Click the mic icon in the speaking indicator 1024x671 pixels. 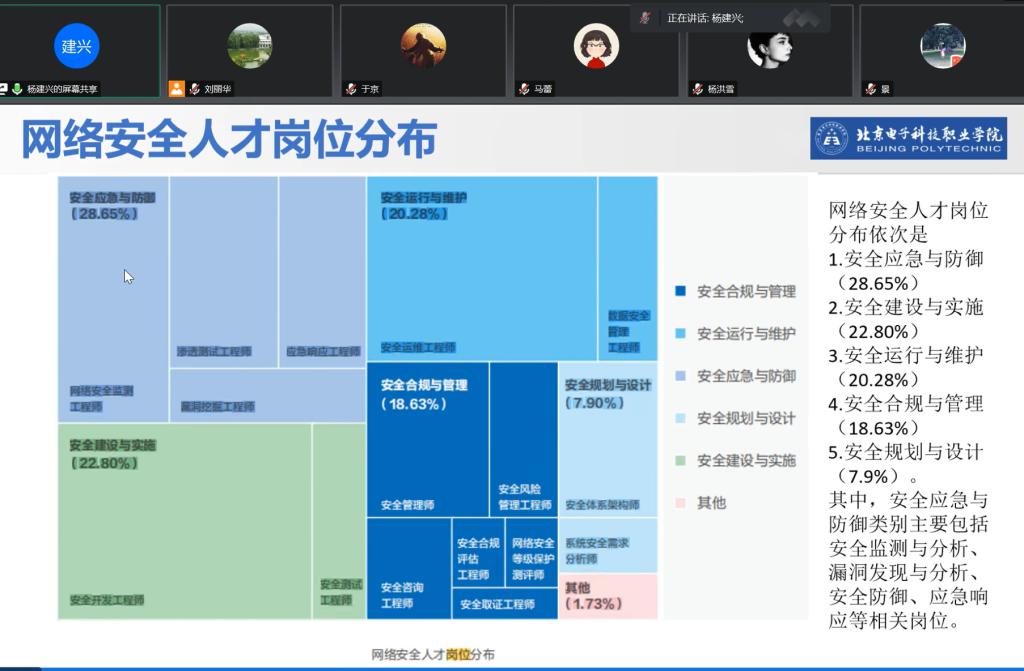[x=646, y=18]
